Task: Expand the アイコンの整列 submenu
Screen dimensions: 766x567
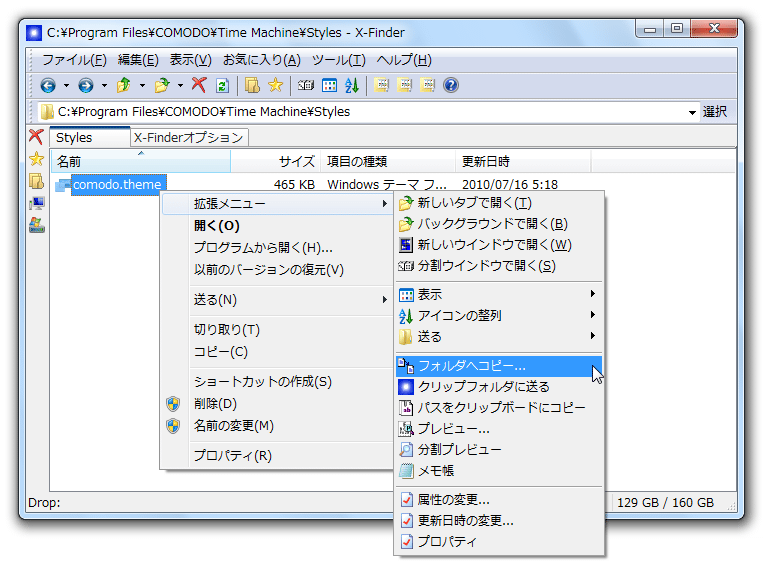Action: tap(498, 315)
